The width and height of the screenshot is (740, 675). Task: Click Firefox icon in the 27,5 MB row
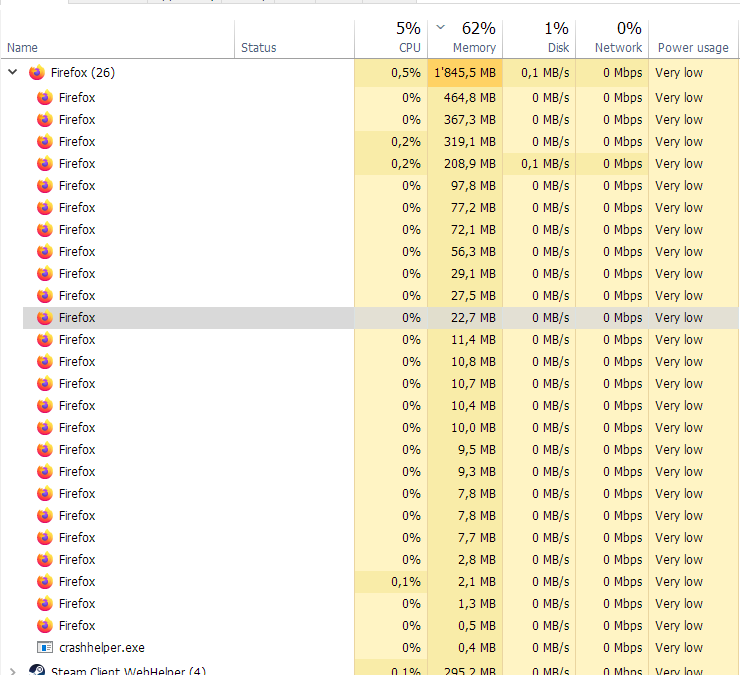(x=45, y=295)
